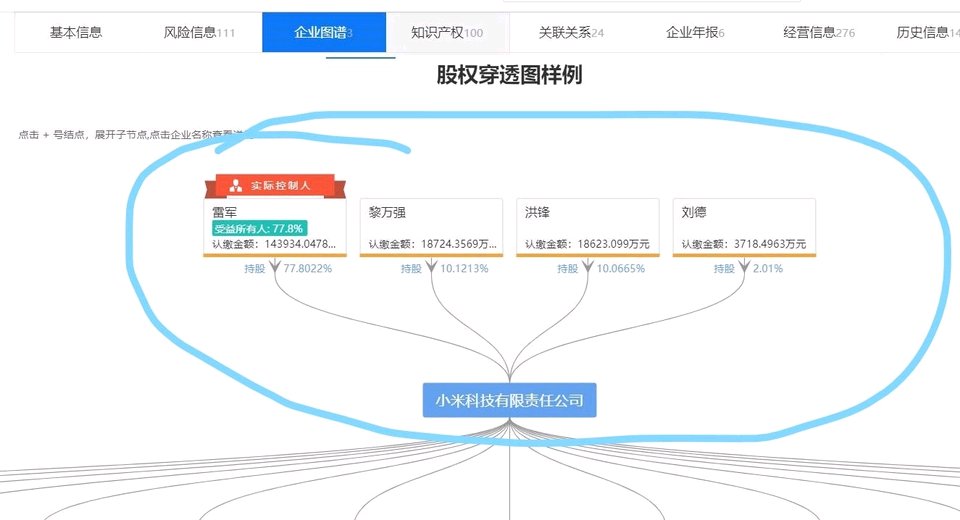Click the 受益所有人: 77.8% badge
This screenshot has height=520, width=960.
(260, 228)
